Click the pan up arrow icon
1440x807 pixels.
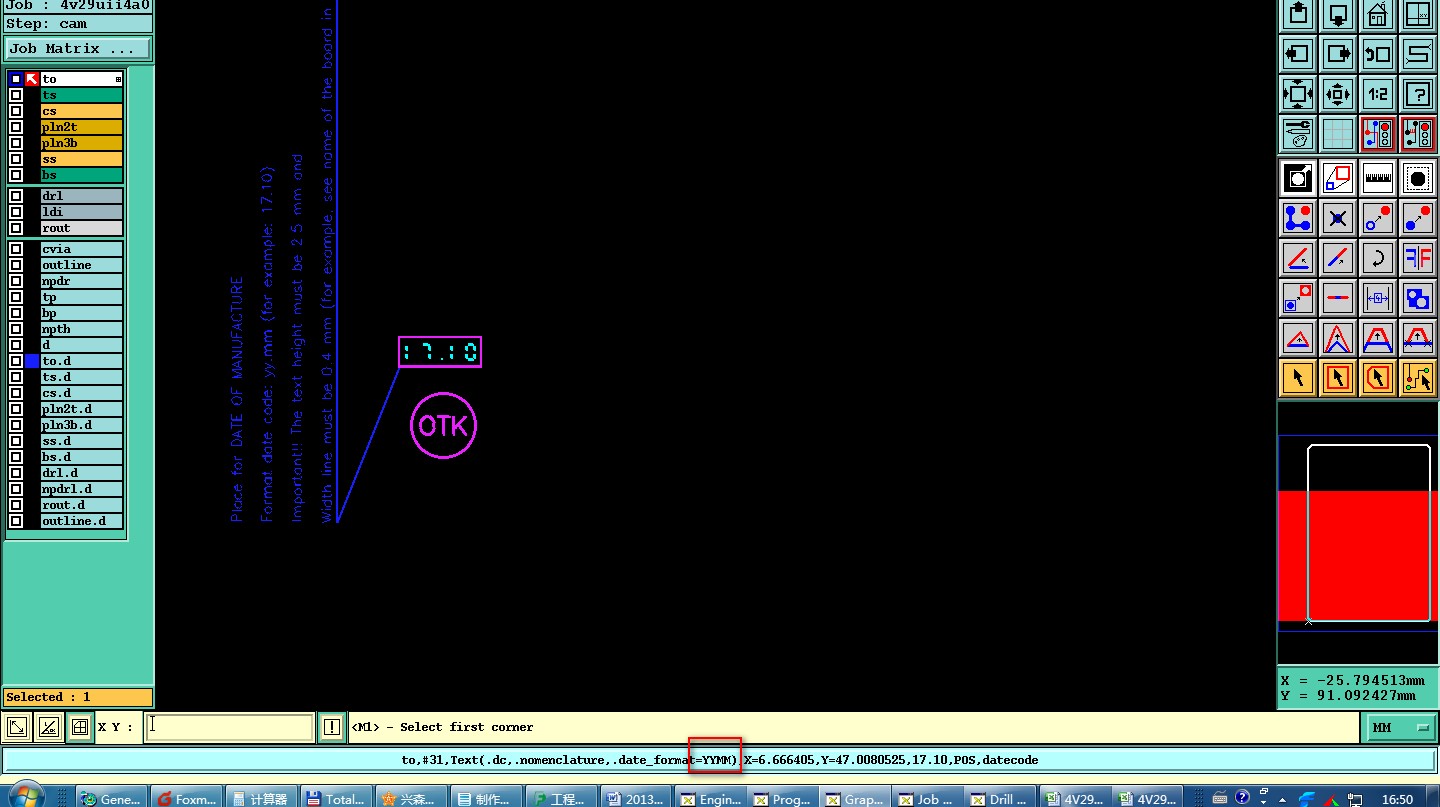(1298, 14)
